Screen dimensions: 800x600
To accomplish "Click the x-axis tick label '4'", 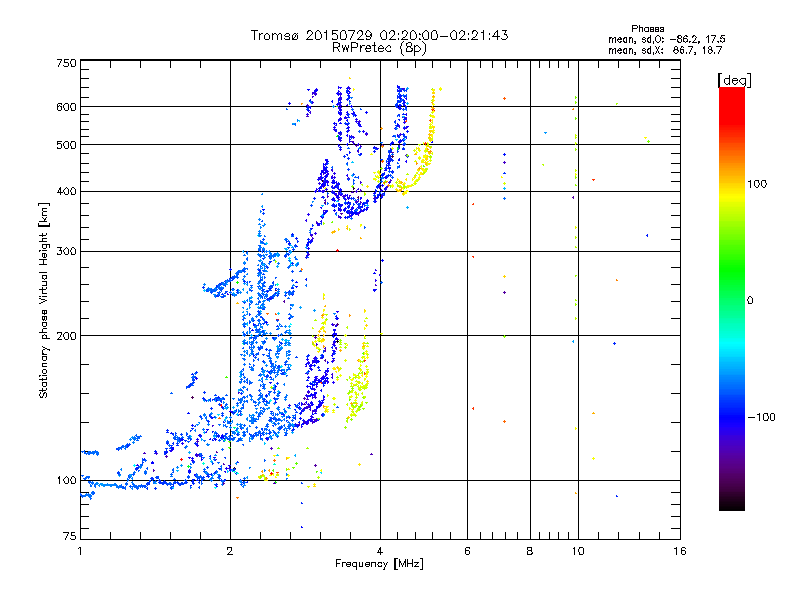I will [x=380, y=551].
